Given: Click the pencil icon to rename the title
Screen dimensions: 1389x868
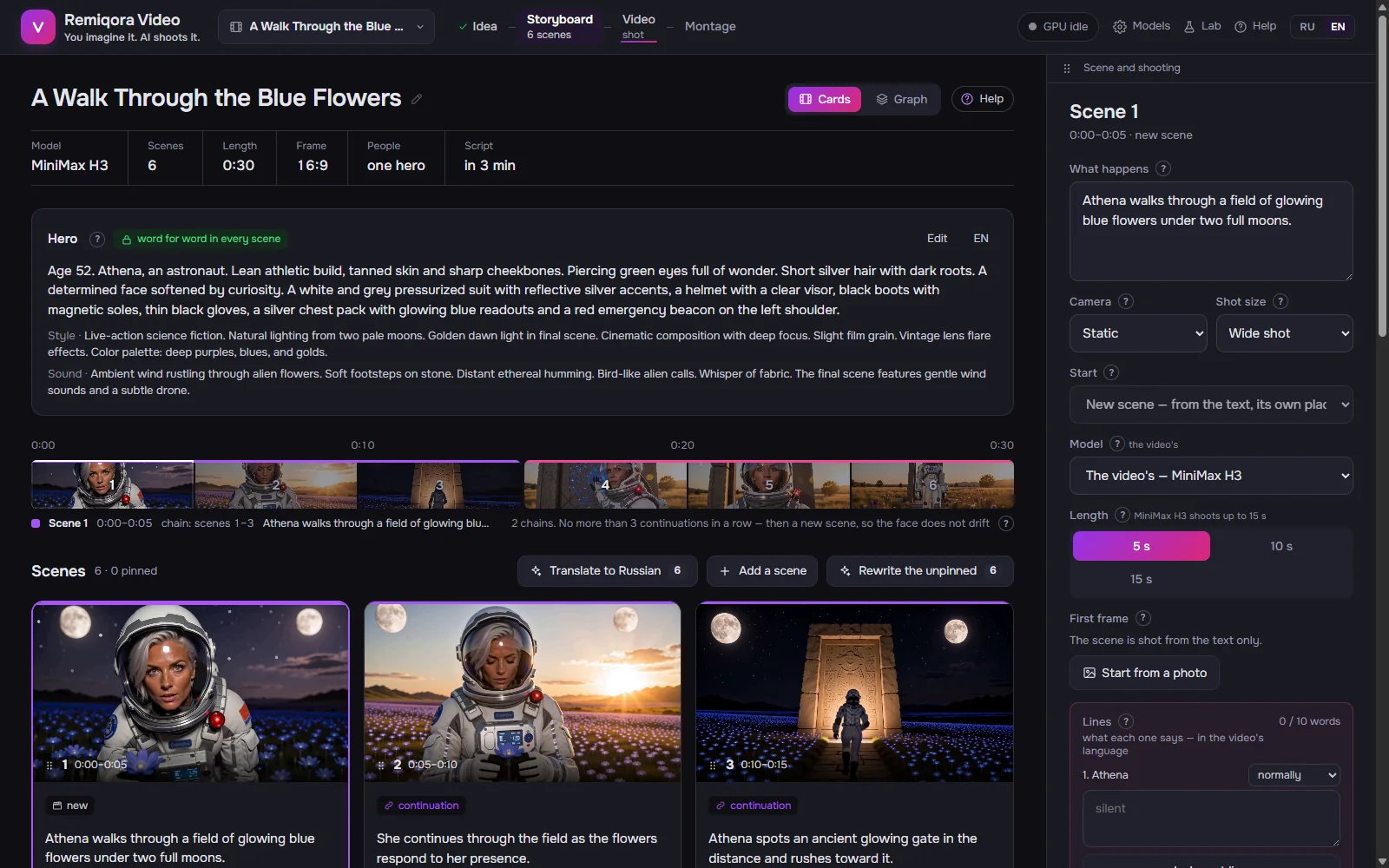Looking at the screenshot, I should (417, 99).
